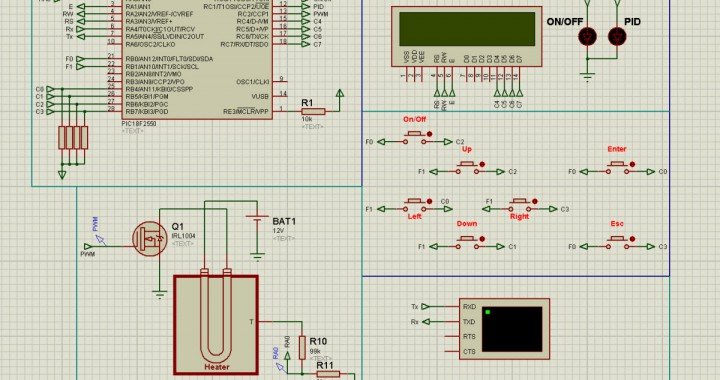
Task: Toggle the red latch dot beside Enter button
Action: click(x=632, y=164)
